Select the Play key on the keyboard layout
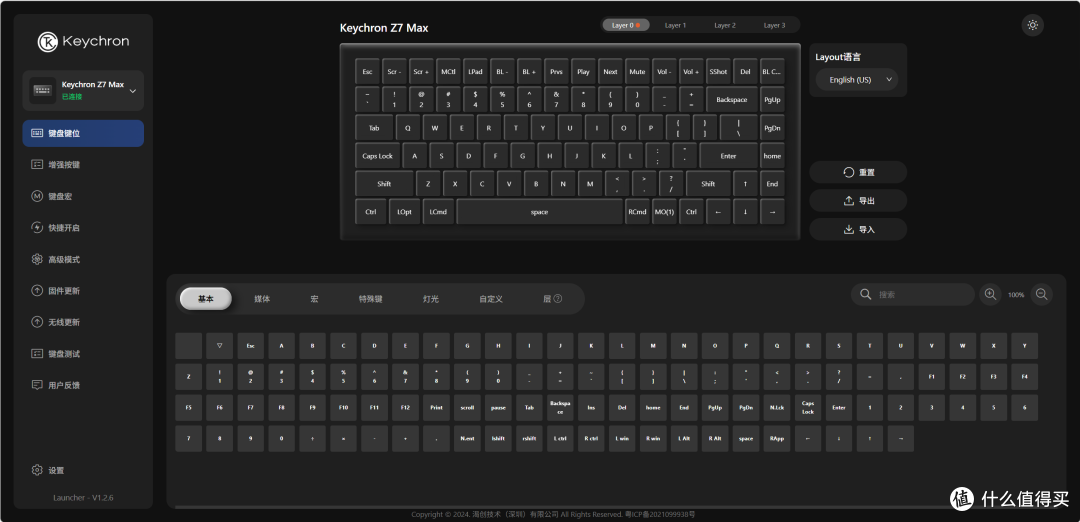This screenshot has height=522, width=1080. (x=583, y=72)
